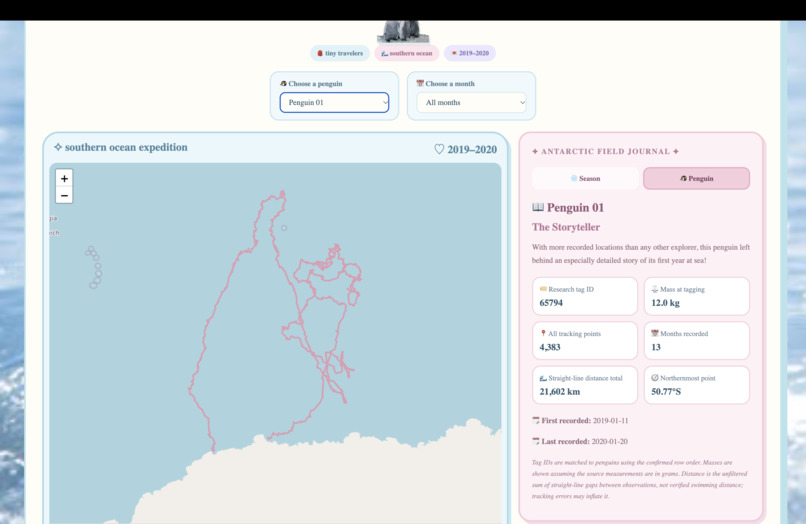
Task: Click the tiny travelers tag
Action: click(x=340, y=53)
